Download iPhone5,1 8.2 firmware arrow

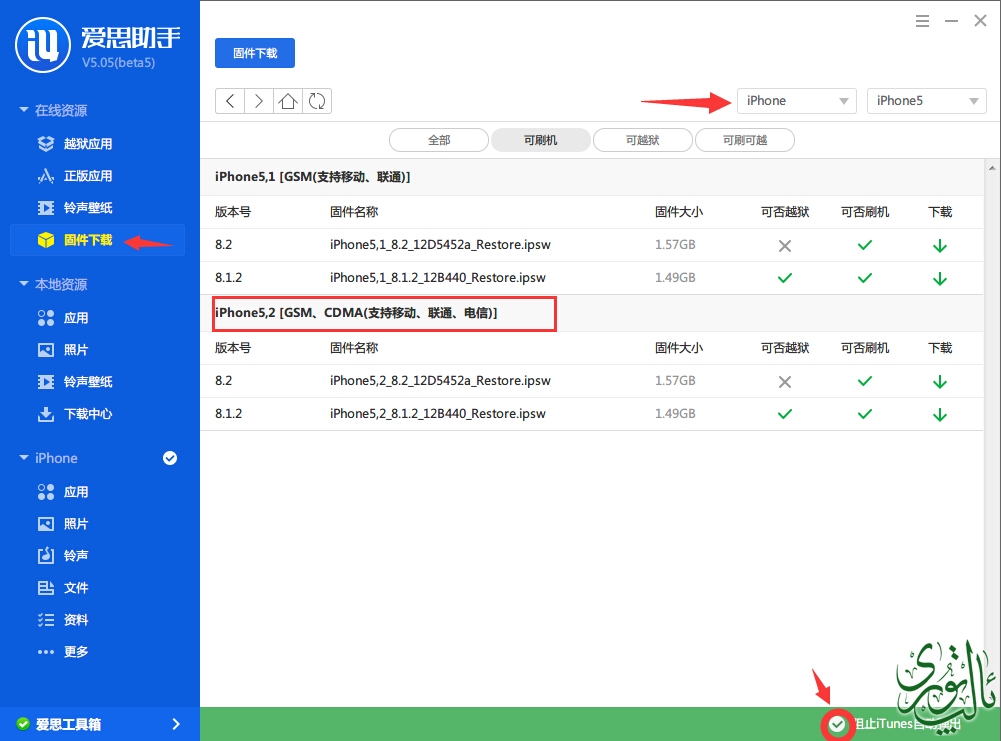(939, 245)
